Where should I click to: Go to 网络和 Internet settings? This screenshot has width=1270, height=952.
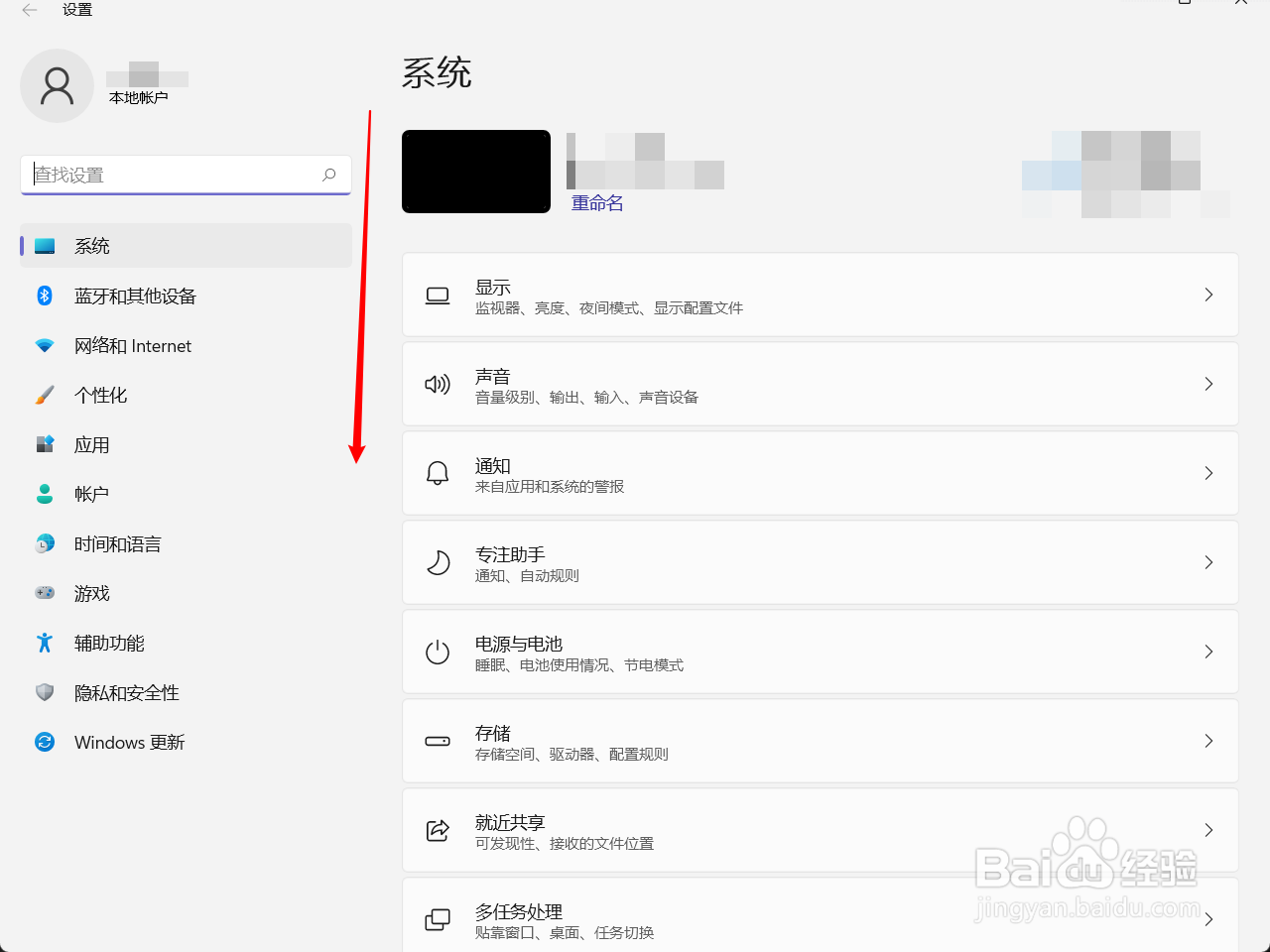(186, 345)
